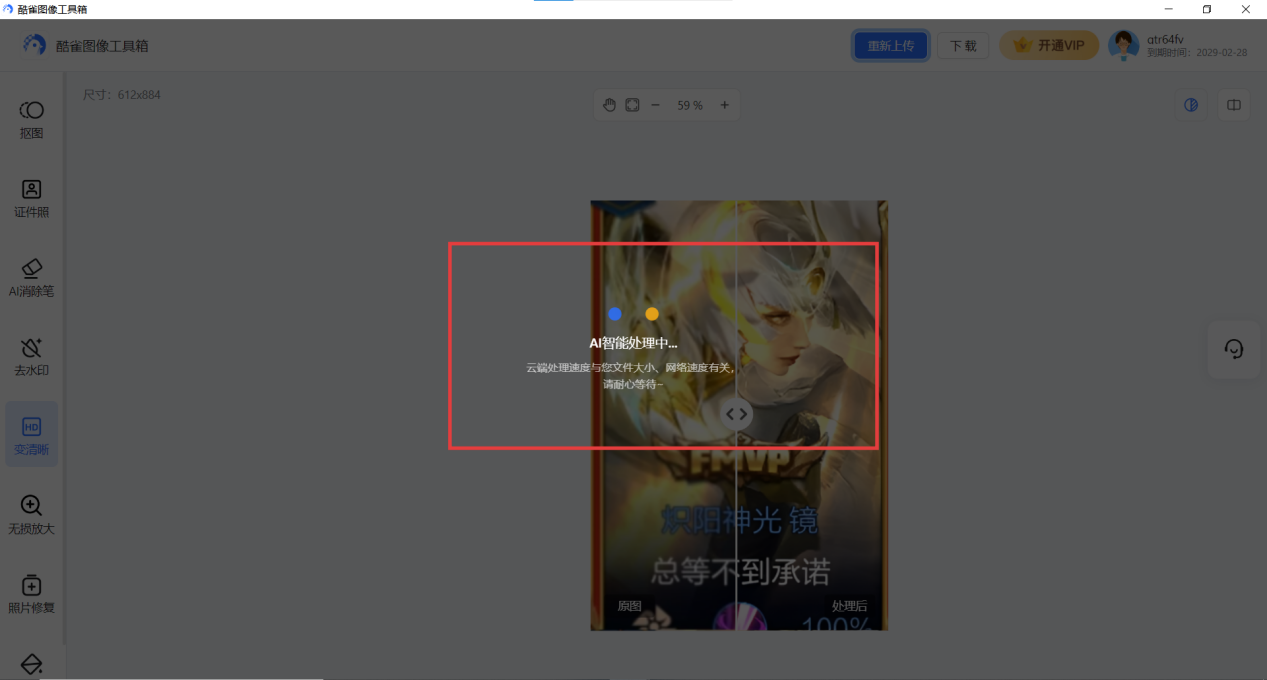
Task: Select the 照片修复 photo repair tool
Action: coord(31,593)
